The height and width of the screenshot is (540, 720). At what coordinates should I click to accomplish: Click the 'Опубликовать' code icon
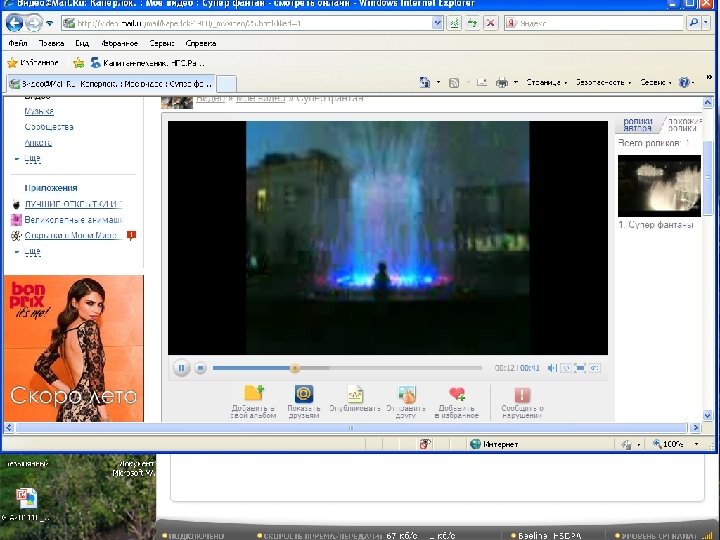pyautogui.click(x=355, y=394)
